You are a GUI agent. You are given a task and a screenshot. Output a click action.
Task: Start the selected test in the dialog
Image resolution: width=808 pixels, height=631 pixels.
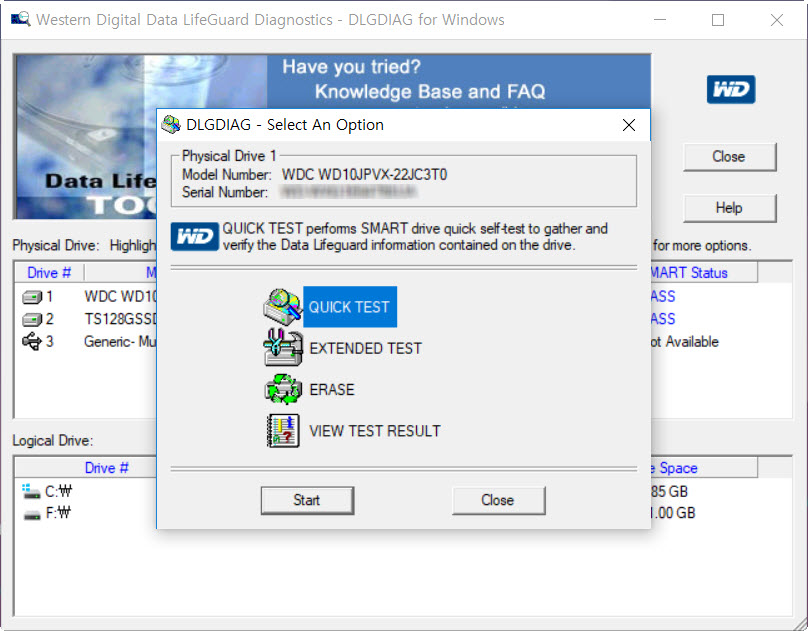click(307, 500)
